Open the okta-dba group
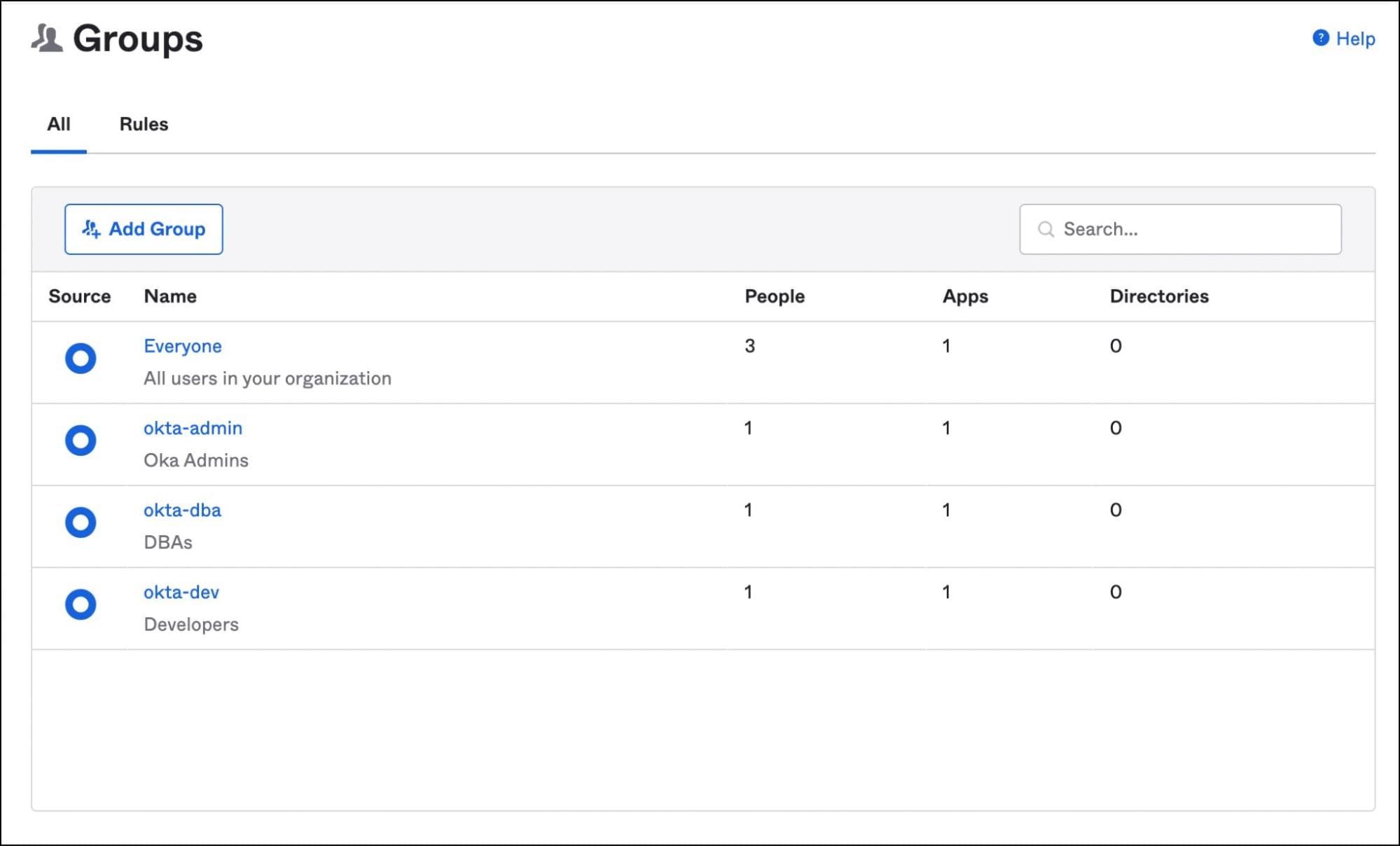The height and width of the screenshot is (846, 1400). (x=182, y=510)
